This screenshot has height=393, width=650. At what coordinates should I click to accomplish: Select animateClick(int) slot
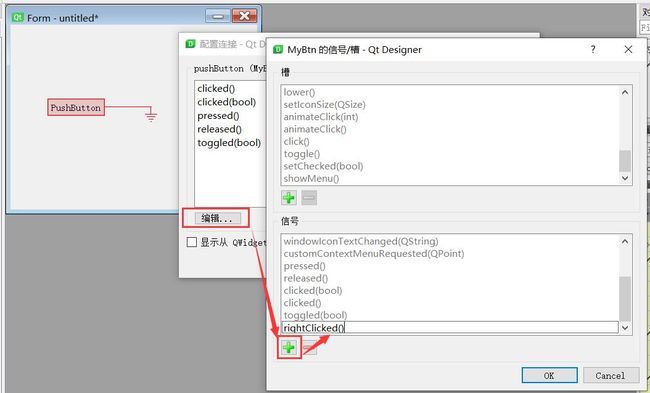(x=321, y=117)
